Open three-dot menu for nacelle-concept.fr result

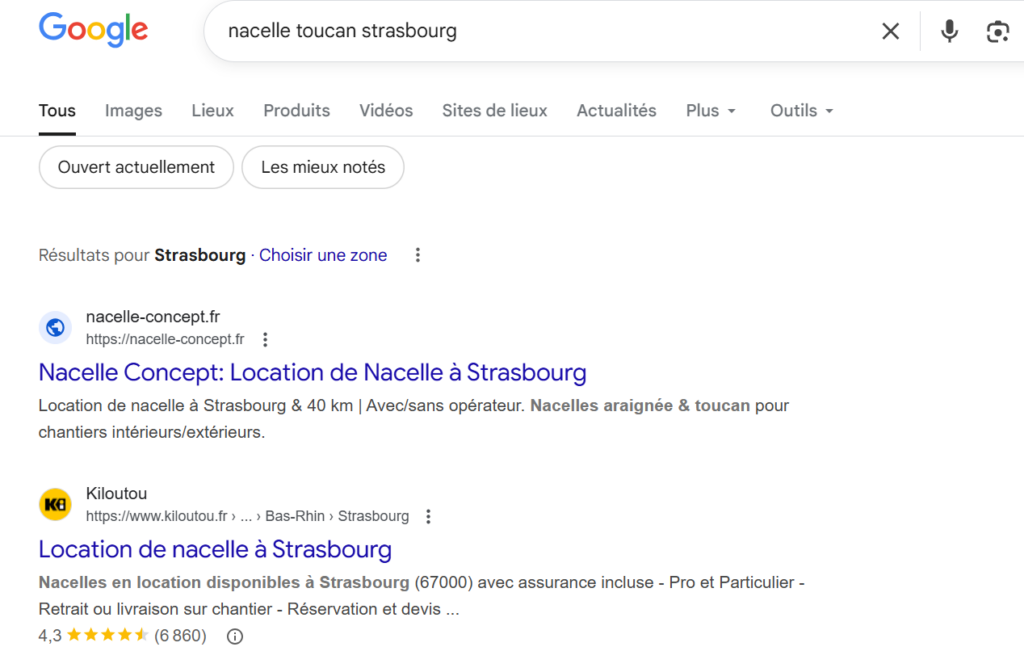(x=265, y=339)
